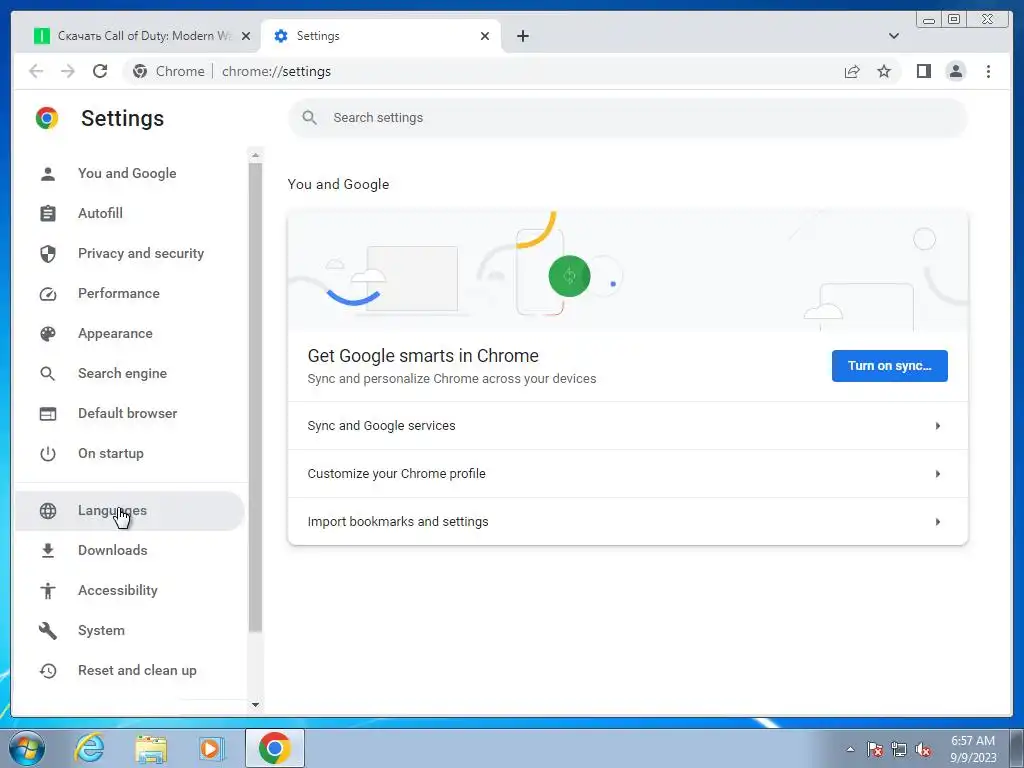
Task: Open the Autofill settings section
Action: [x=101, y=214]
